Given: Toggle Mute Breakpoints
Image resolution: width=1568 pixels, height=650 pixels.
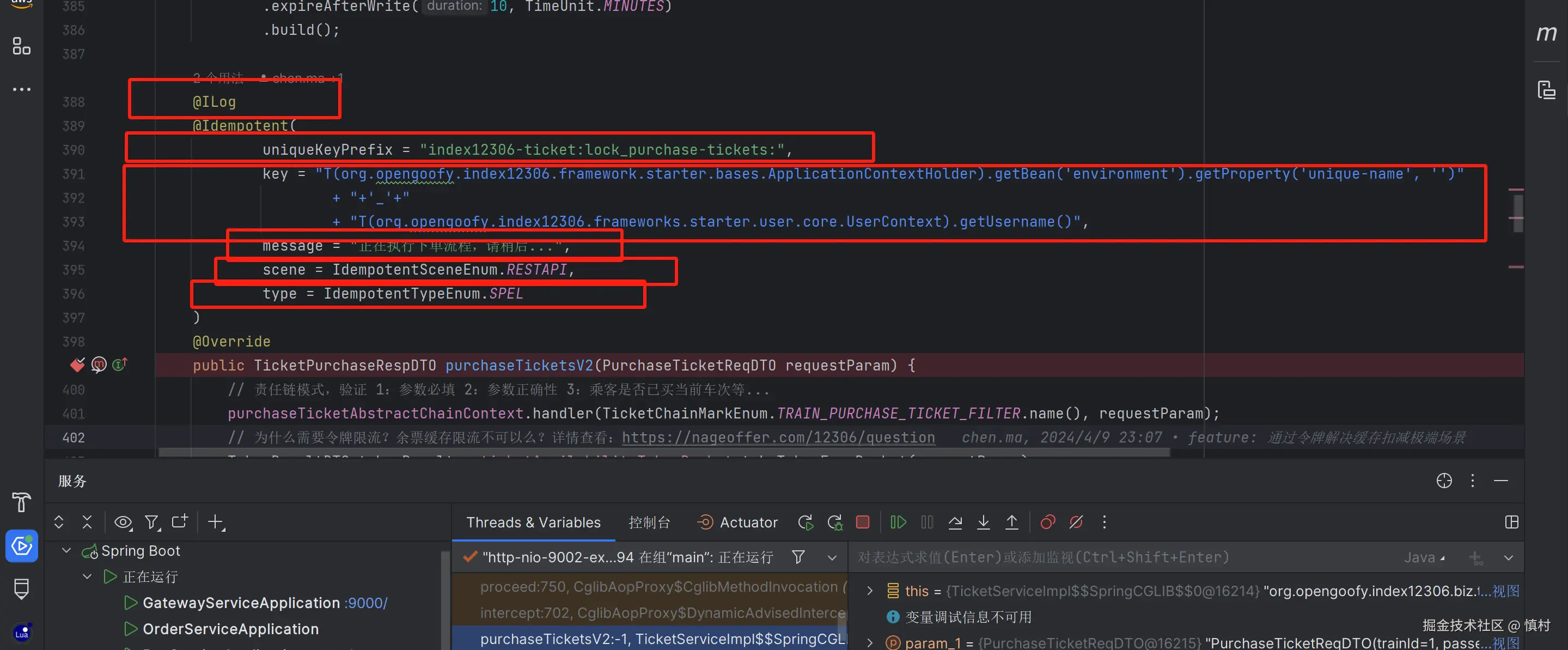Looking at the screenshot, I should [1076, 522].
